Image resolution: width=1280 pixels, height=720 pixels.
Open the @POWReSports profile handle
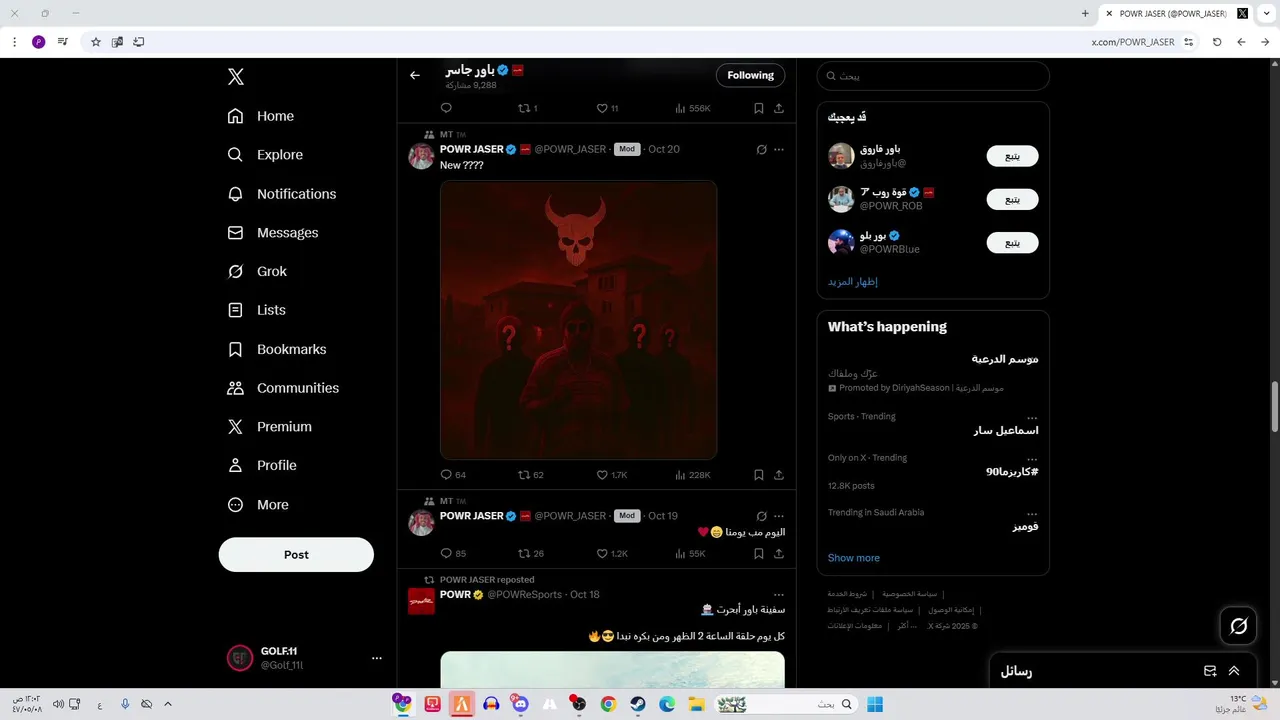(525, 595)
